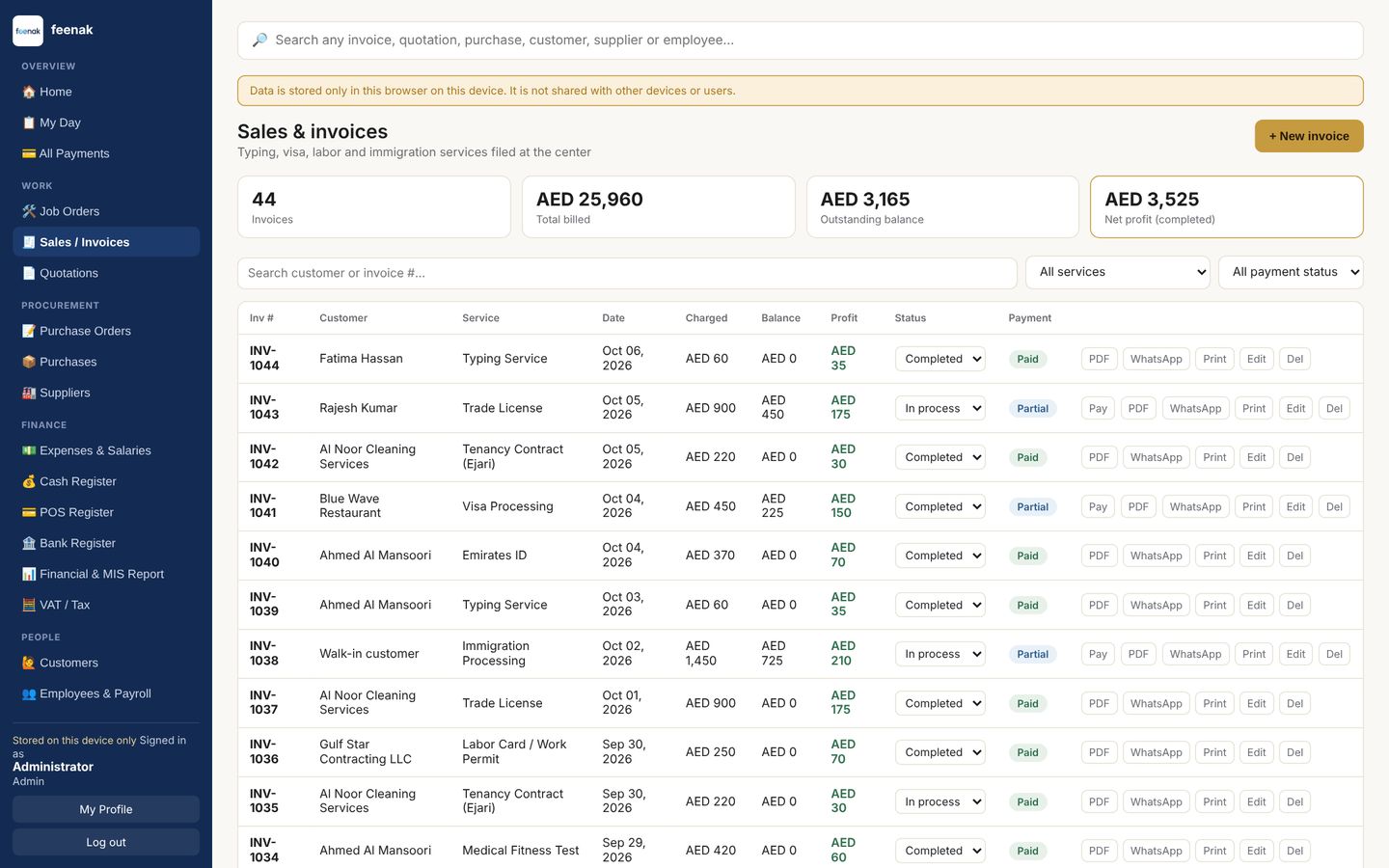Click the Financial & MIS Report chart icon
Screen dimensions: 1389x868
(x=29, y=574)
